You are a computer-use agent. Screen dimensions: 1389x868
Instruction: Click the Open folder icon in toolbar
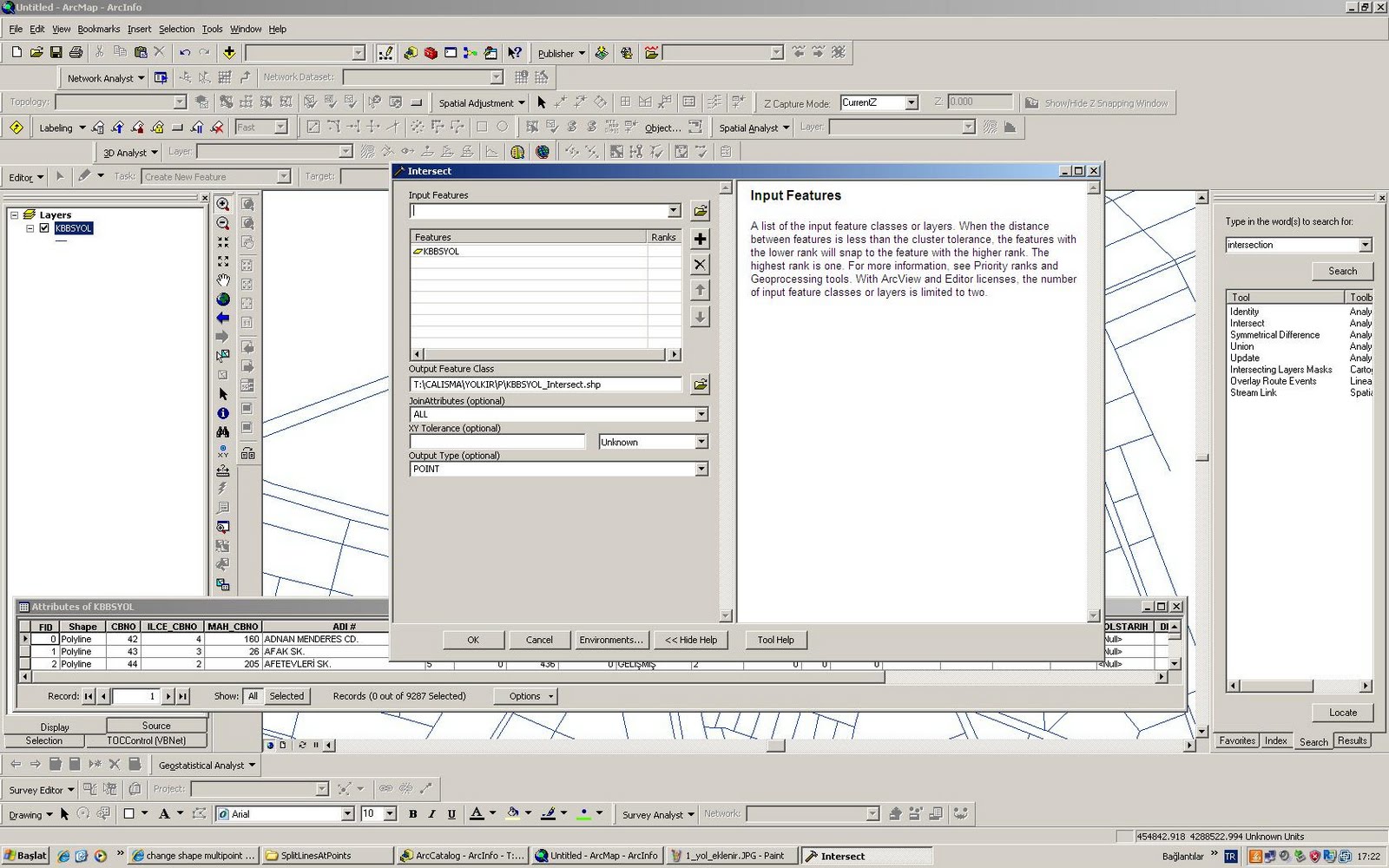click(x=36, y=53)
